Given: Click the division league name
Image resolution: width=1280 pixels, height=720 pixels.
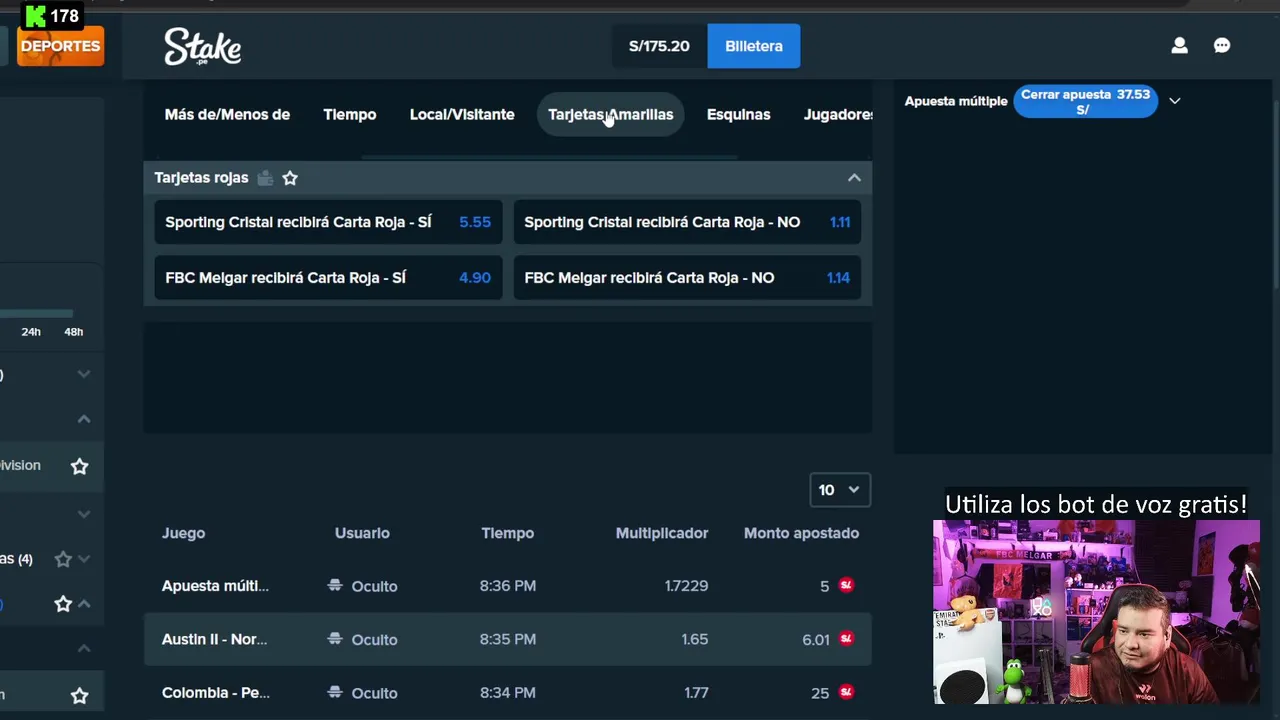Looking at the screenshot, I should 20,465.
